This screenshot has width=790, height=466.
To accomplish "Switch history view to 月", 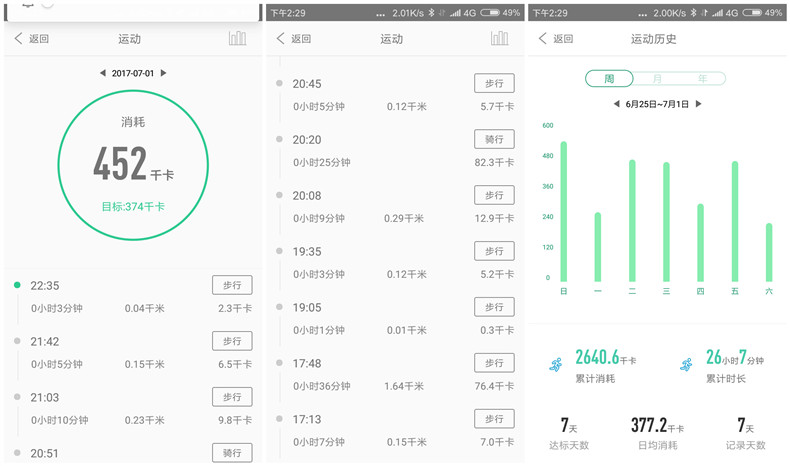I will tap(656, 79).
